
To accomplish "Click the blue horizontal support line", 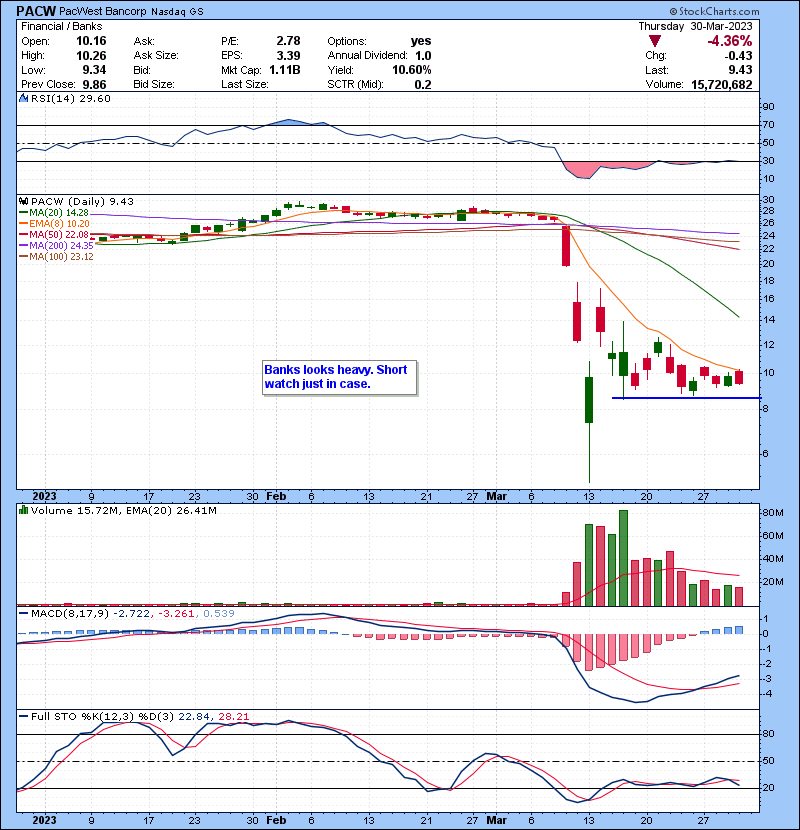I will tap(687, 398).
